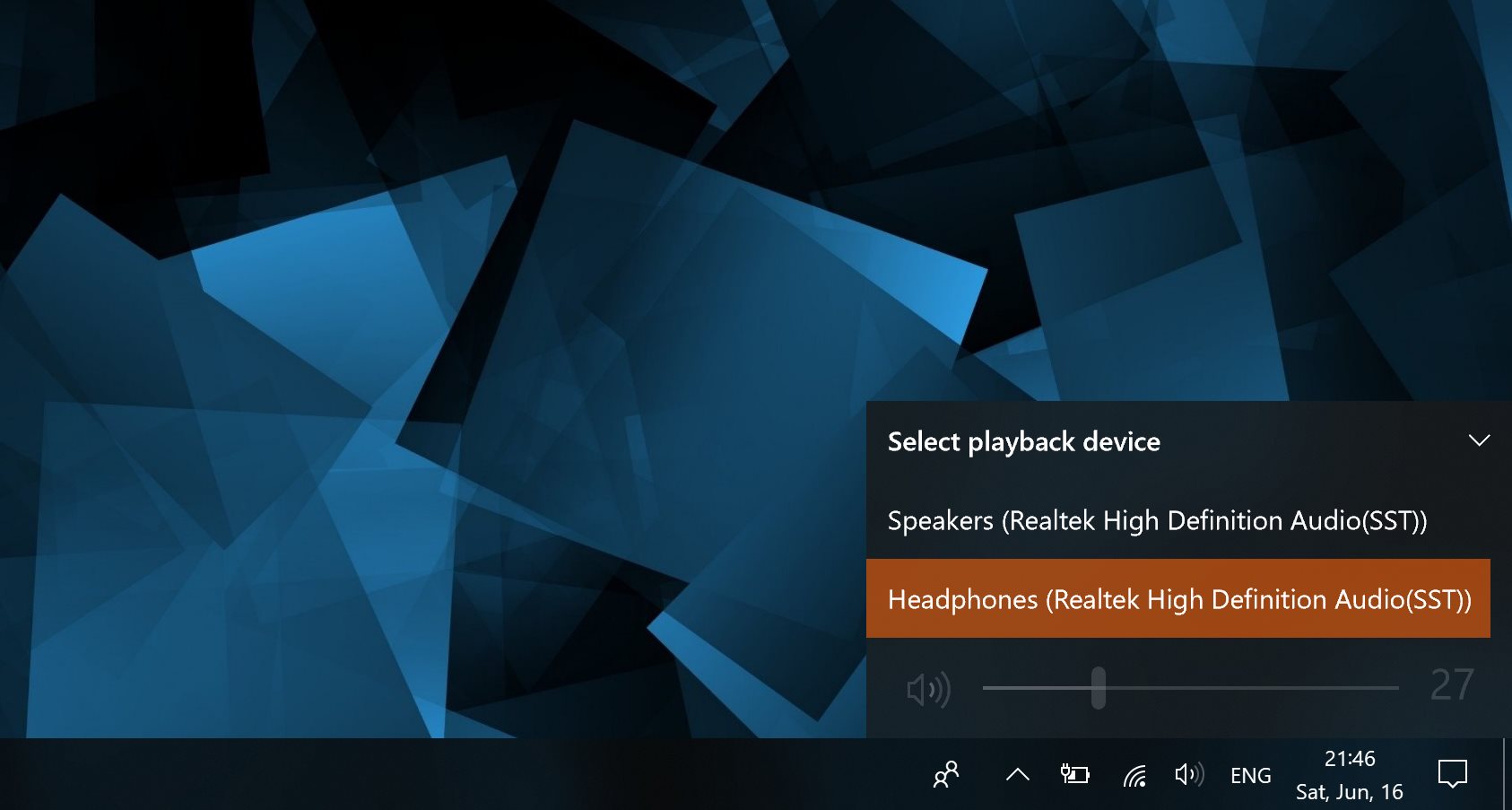This screenshot has width=1512, height=810.
Task: Click the Select playback device heading
Action: 1023,441
